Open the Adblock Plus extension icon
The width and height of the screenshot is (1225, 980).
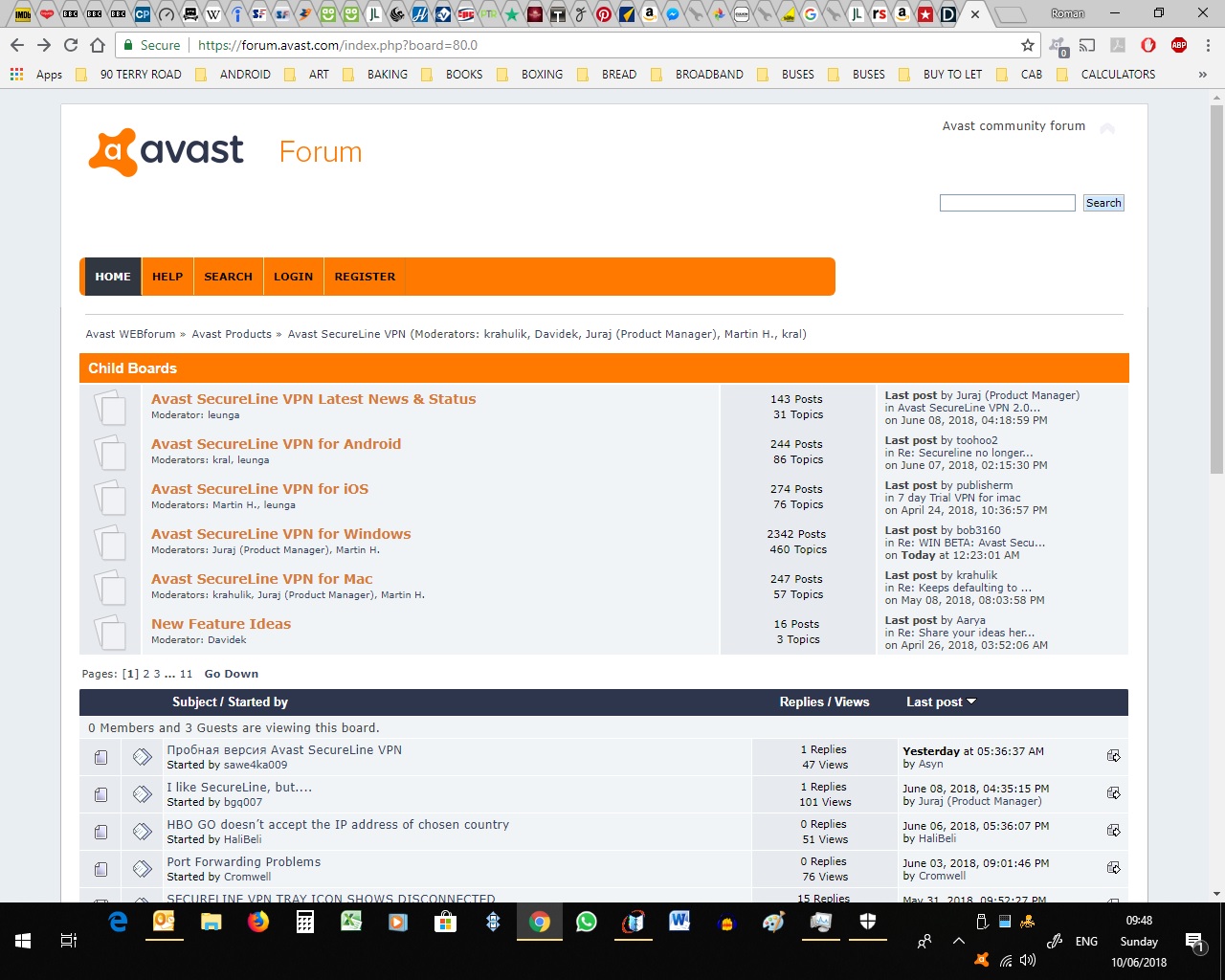(x=1179, y=45)
